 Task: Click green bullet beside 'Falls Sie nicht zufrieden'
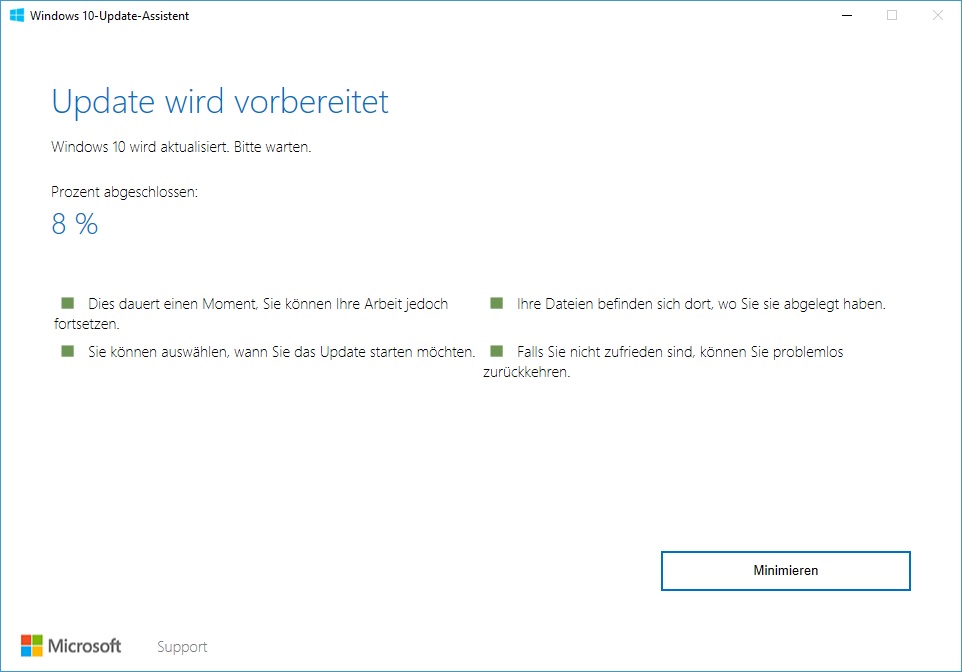(x=496, y=351)
